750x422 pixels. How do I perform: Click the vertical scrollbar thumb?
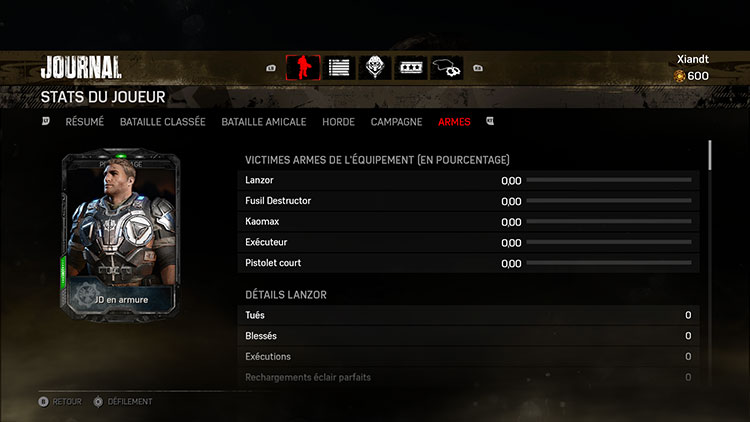[710, 155]
